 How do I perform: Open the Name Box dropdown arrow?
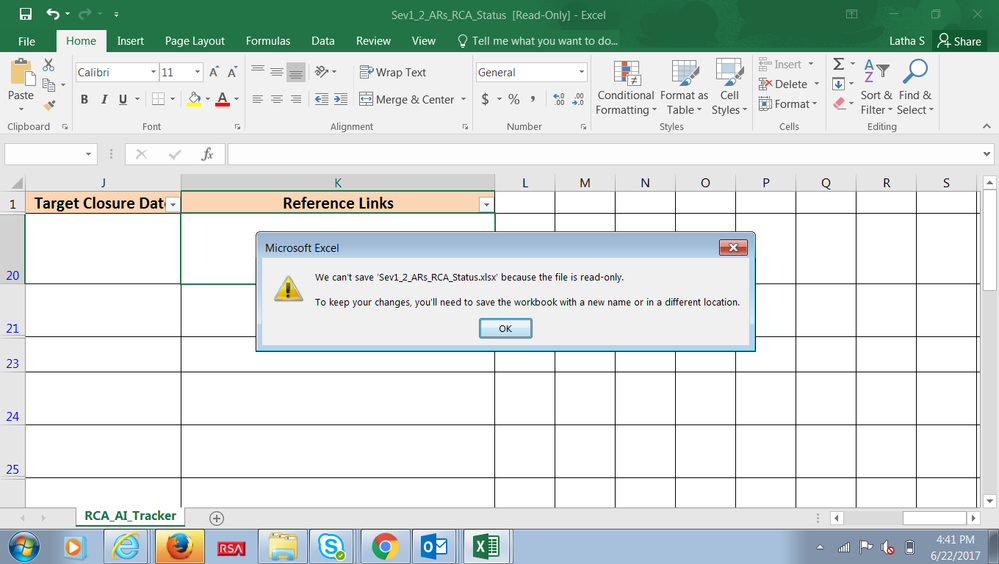88,154
